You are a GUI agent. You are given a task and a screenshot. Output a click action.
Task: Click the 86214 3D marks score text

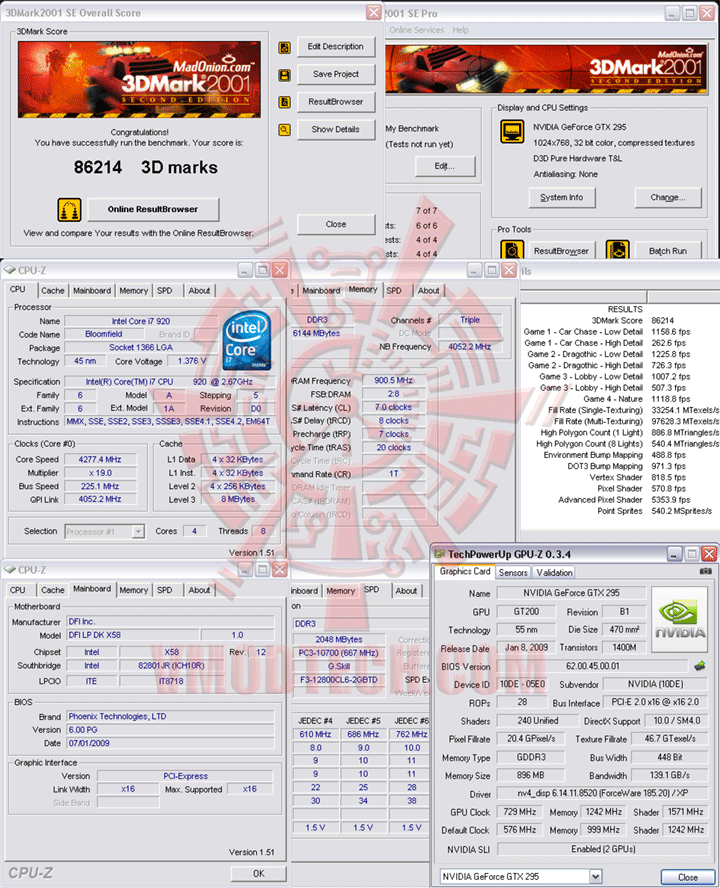tap(146, 168)
